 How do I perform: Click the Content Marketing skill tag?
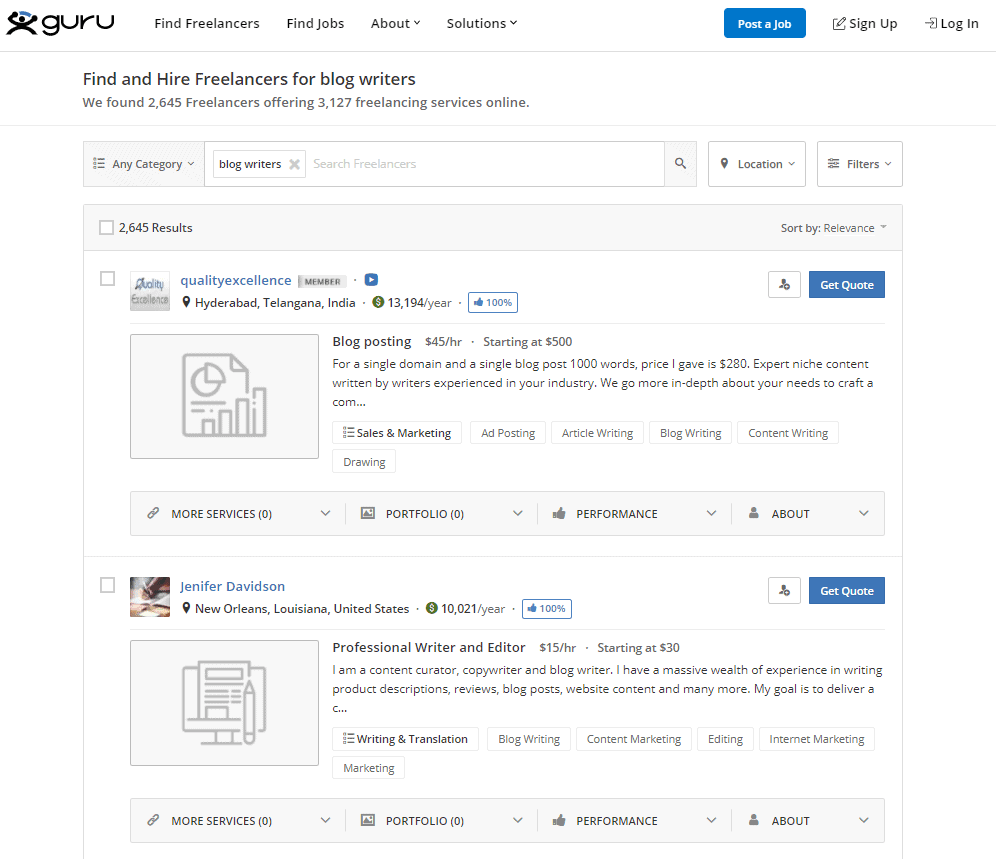coord(633,739)
